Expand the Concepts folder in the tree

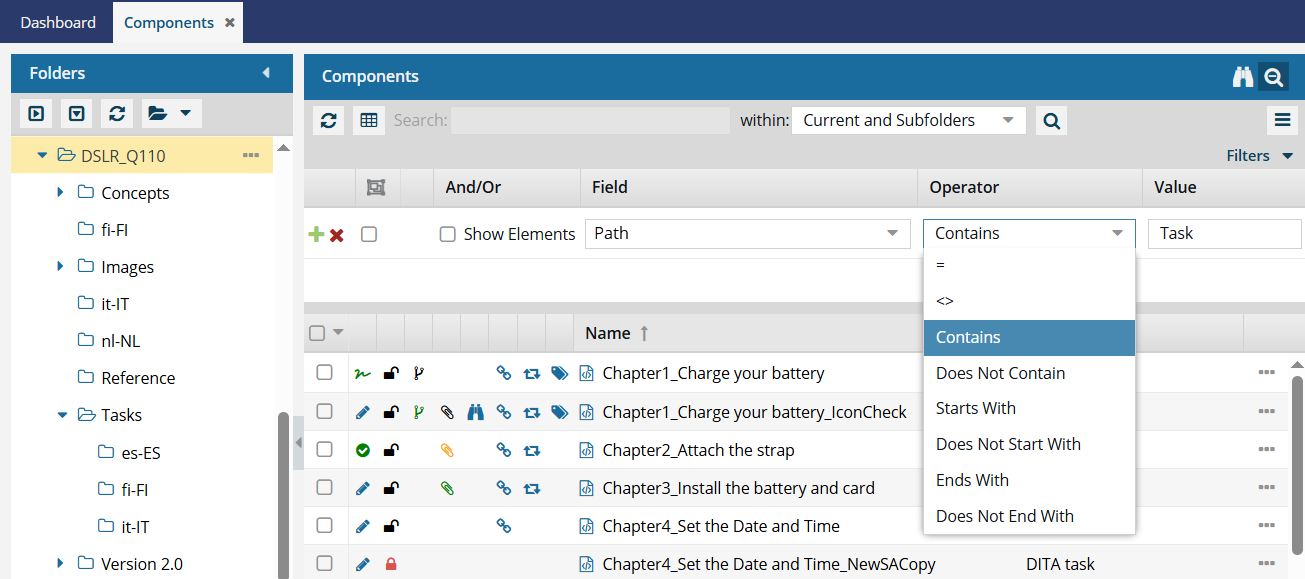pos(61,192)
